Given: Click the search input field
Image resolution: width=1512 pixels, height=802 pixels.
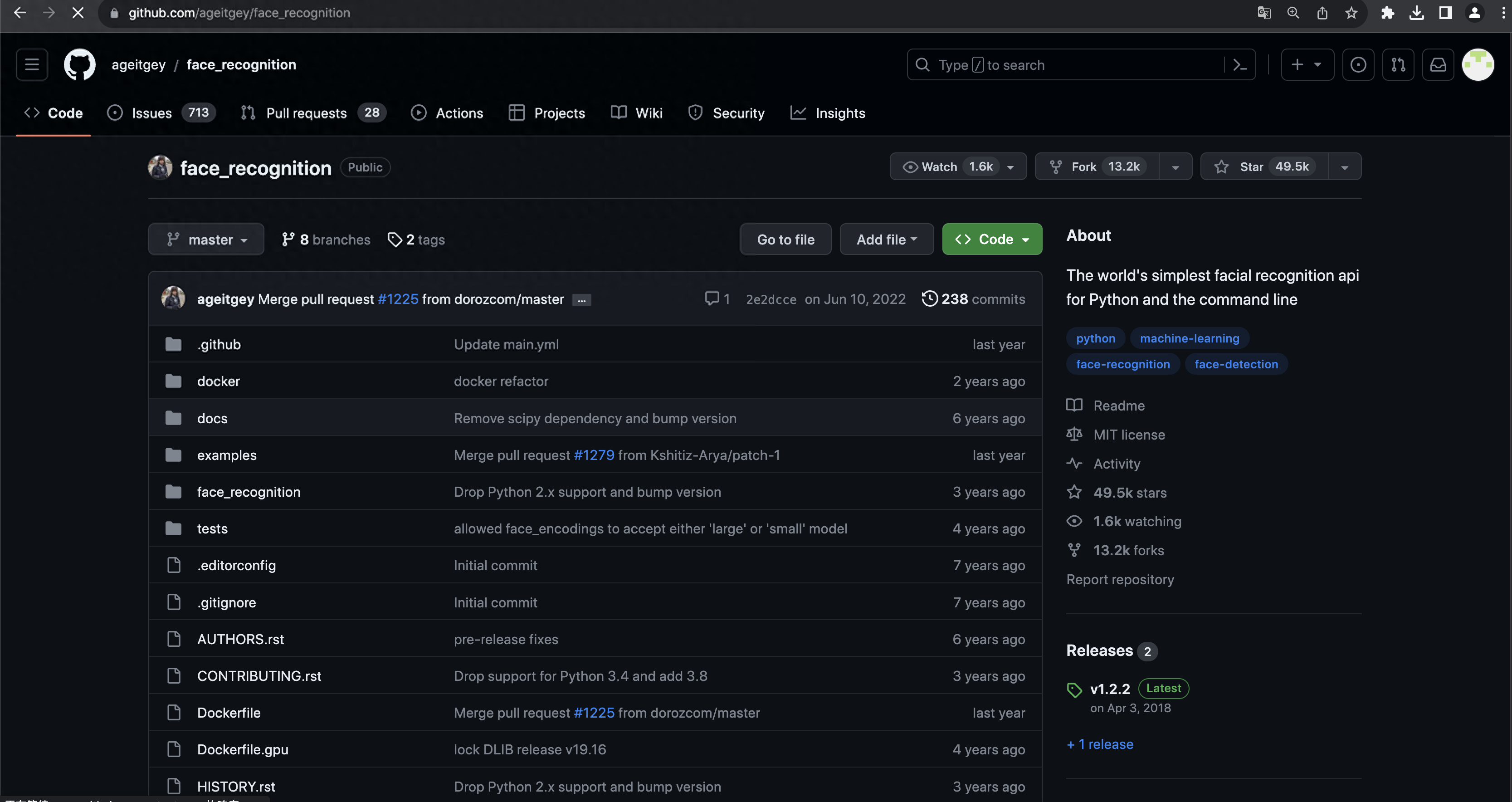Looking at the screenshot, I should coord(1081,64).
